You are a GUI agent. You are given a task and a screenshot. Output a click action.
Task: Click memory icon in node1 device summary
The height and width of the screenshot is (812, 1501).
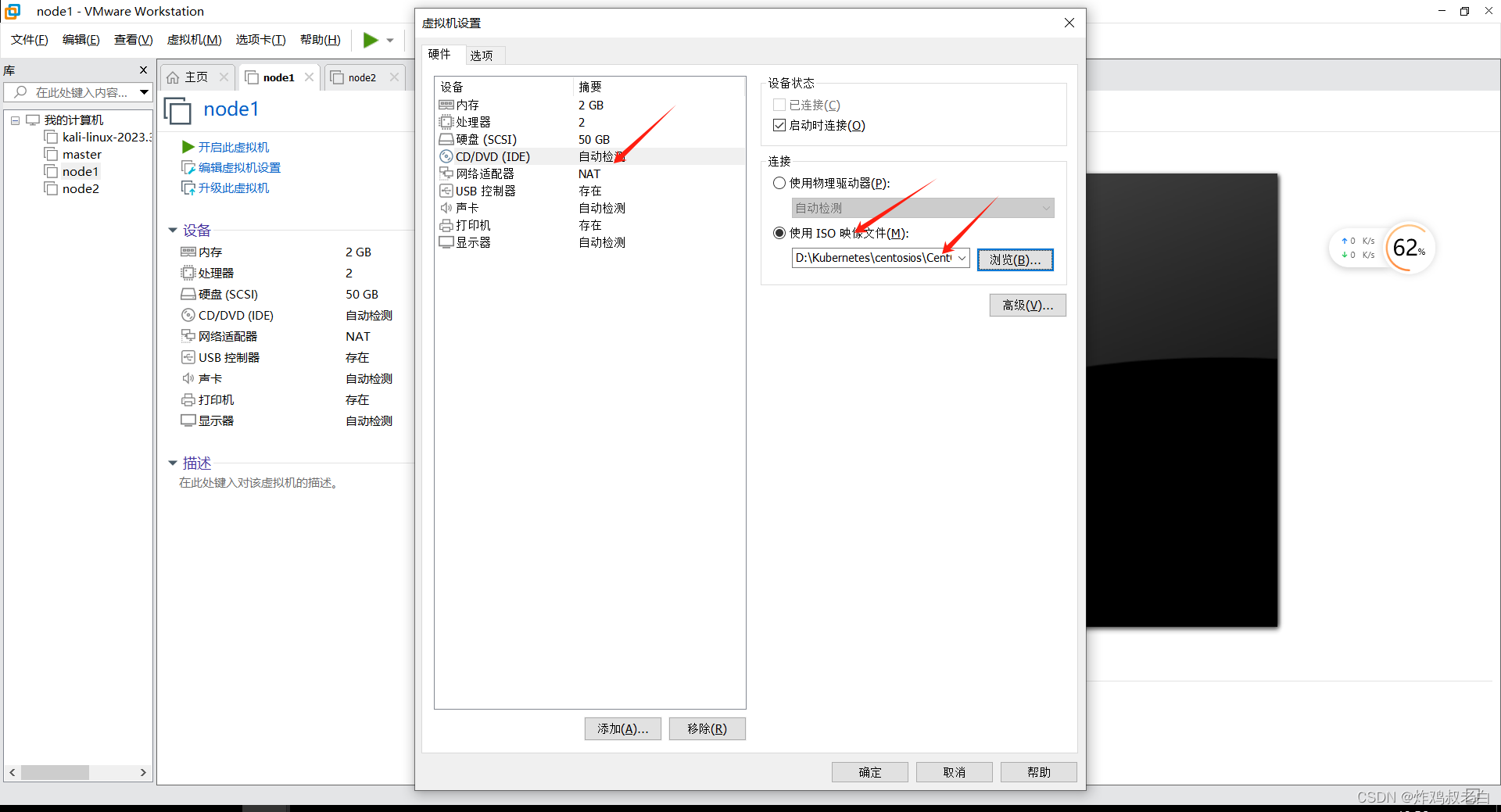[x=188, y=252]
